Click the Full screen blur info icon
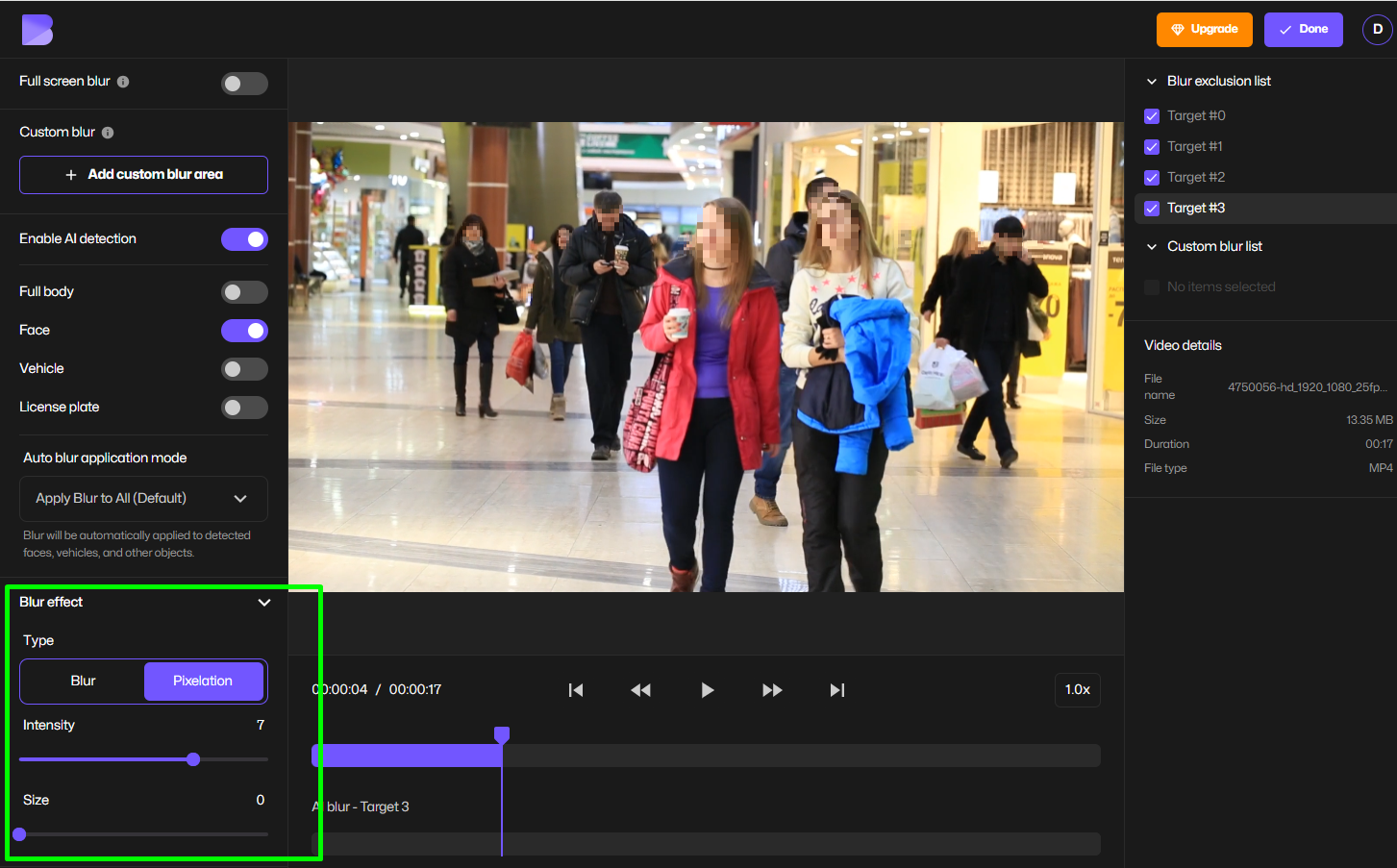 [123, 82]
